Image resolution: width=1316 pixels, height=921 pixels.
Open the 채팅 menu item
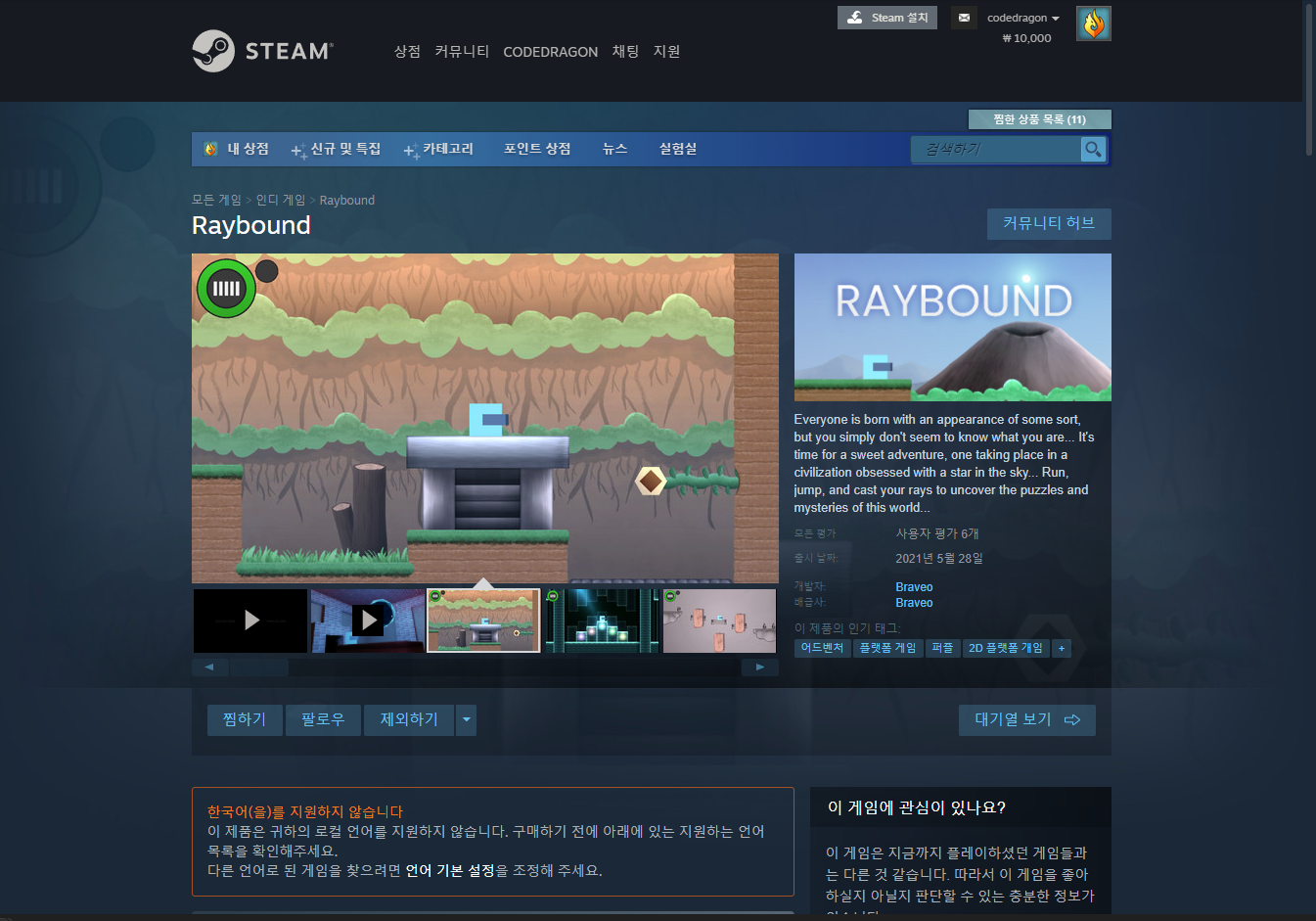625,51
